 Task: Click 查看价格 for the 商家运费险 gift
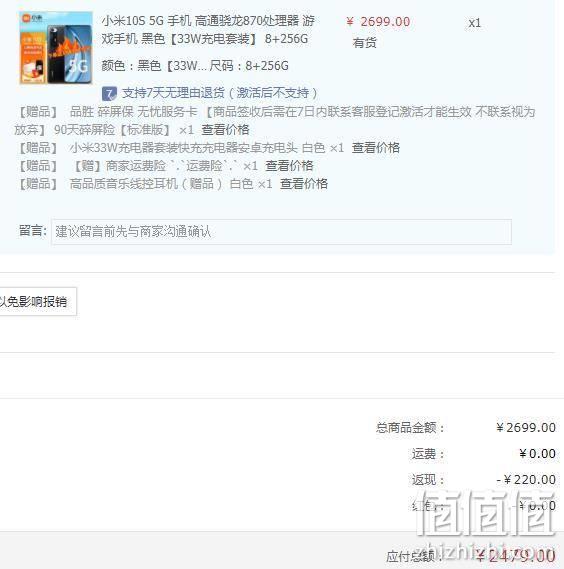[x=289, y=166]
